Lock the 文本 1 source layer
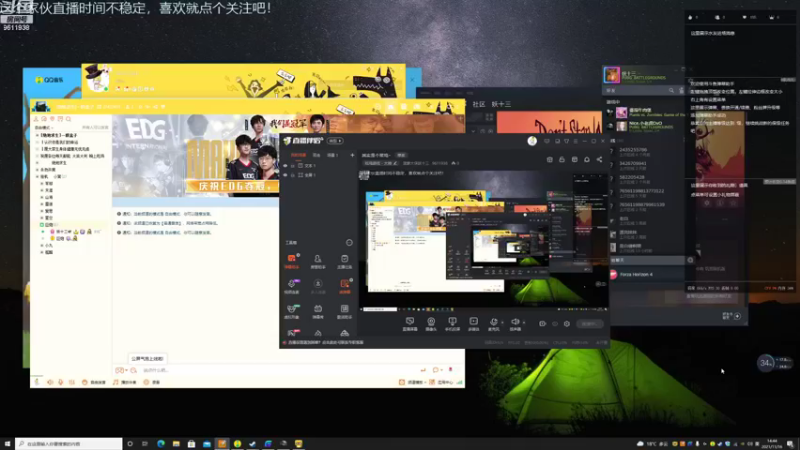800x450 pixels. pyautogui.click(x=293, y=166)
